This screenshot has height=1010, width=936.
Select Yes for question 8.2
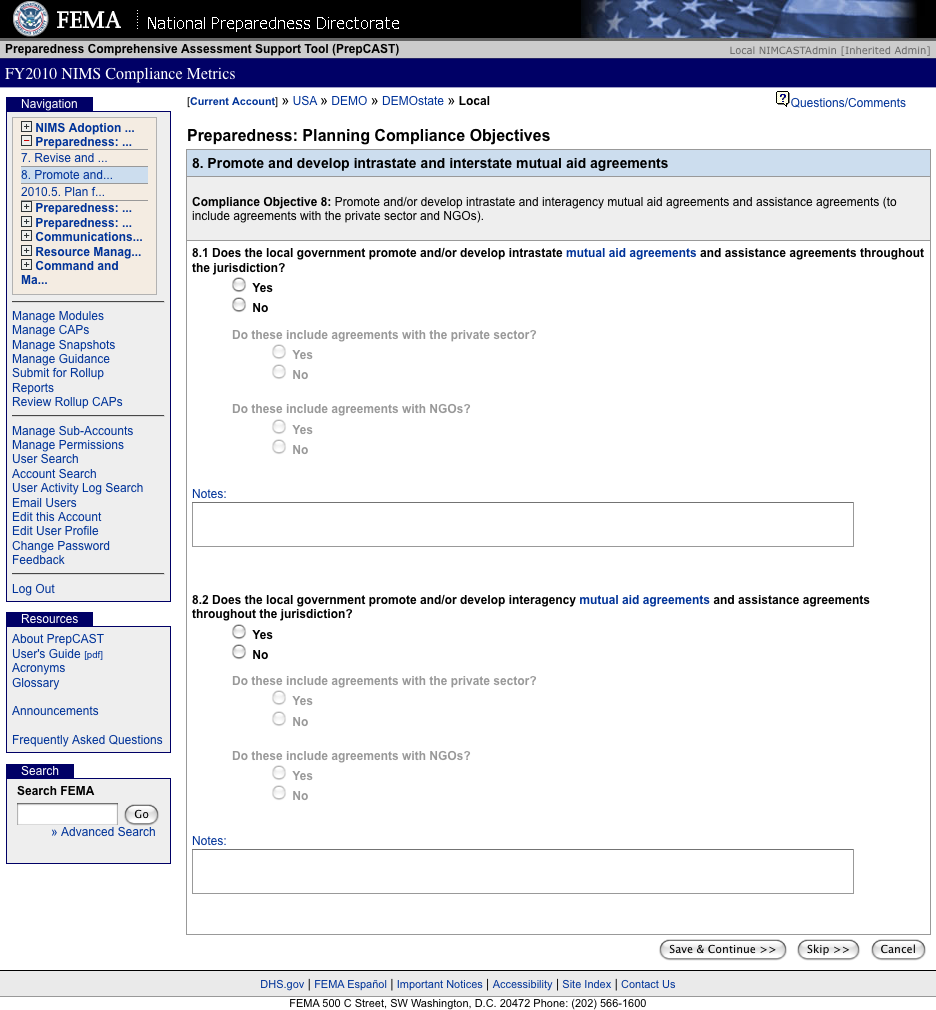[x=239, y=632]
